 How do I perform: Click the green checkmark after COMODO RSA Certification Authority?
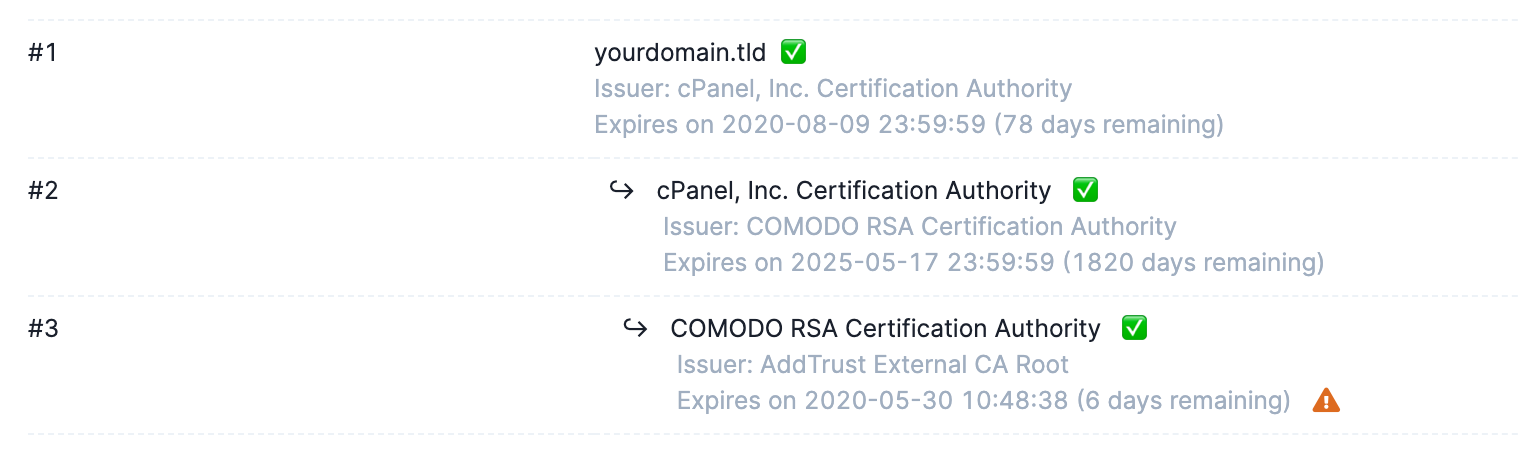click(x=1134, y=327)
